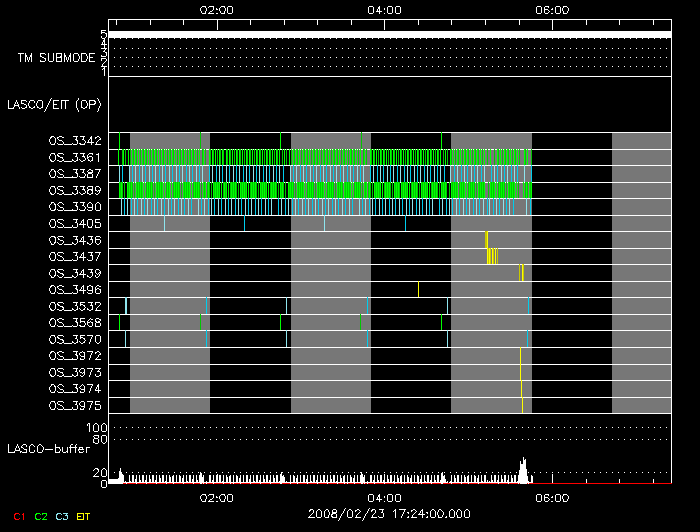This screenshot has height=532, width=700.
Task: Select the OS_3439 row label
Action: point(75,273)
